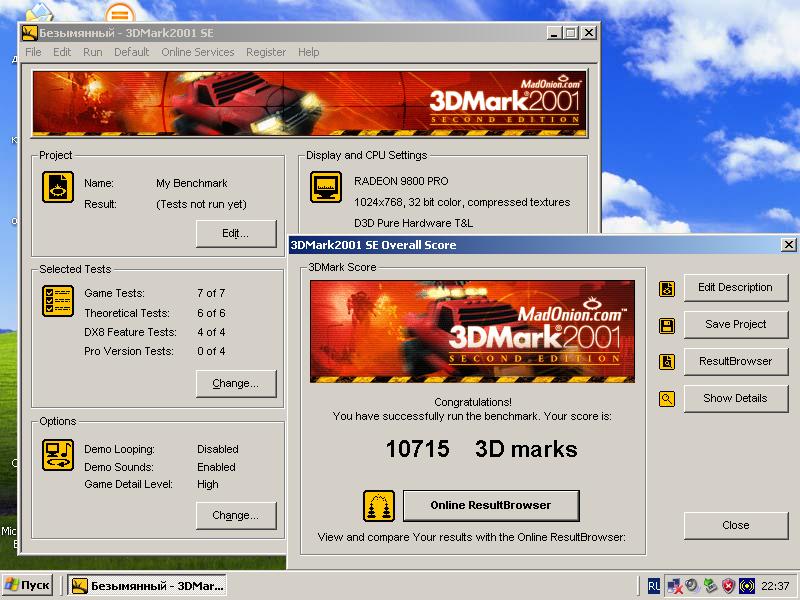Image resolution: width=800 pixels, height=600 pixels.
Task: Click the Game Detail Level "High" value
Action: point(208,485)
